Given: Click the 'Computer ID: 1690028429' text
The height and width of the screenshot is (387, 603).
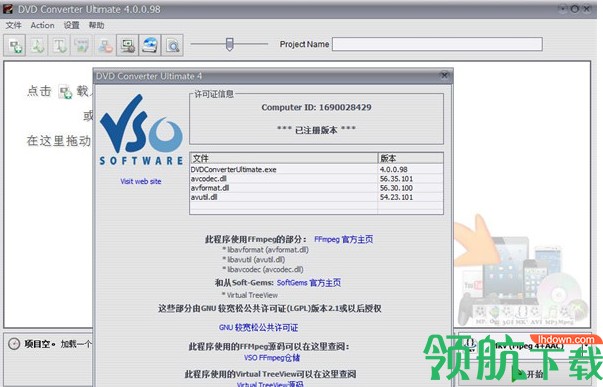Looking at the screenshot, I should (316, 107).
